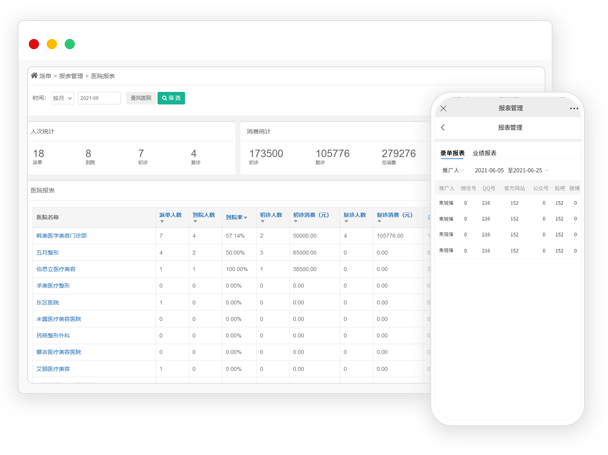Sort by 到院率 column arrow
Viewport: 608px width, 455px height.
(245, 217)
